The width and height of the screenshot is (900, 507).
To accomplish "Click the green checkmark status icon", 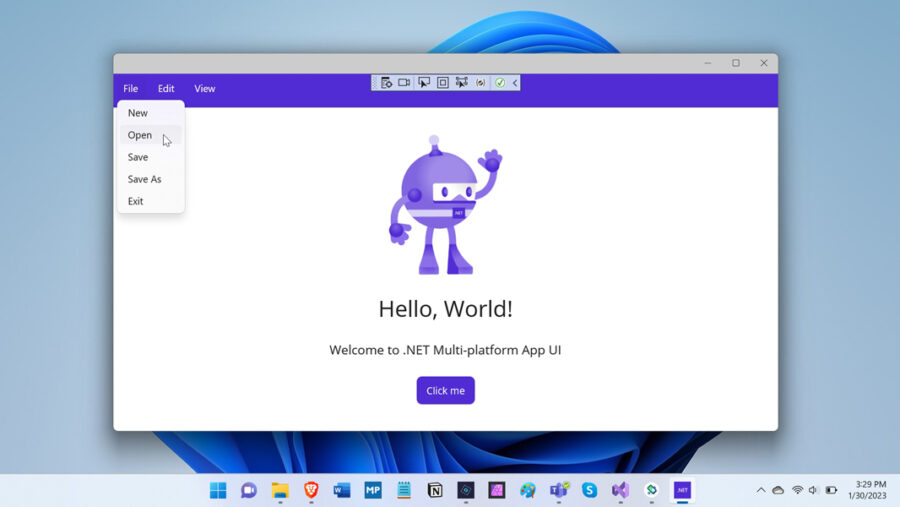I will [500, 83].
